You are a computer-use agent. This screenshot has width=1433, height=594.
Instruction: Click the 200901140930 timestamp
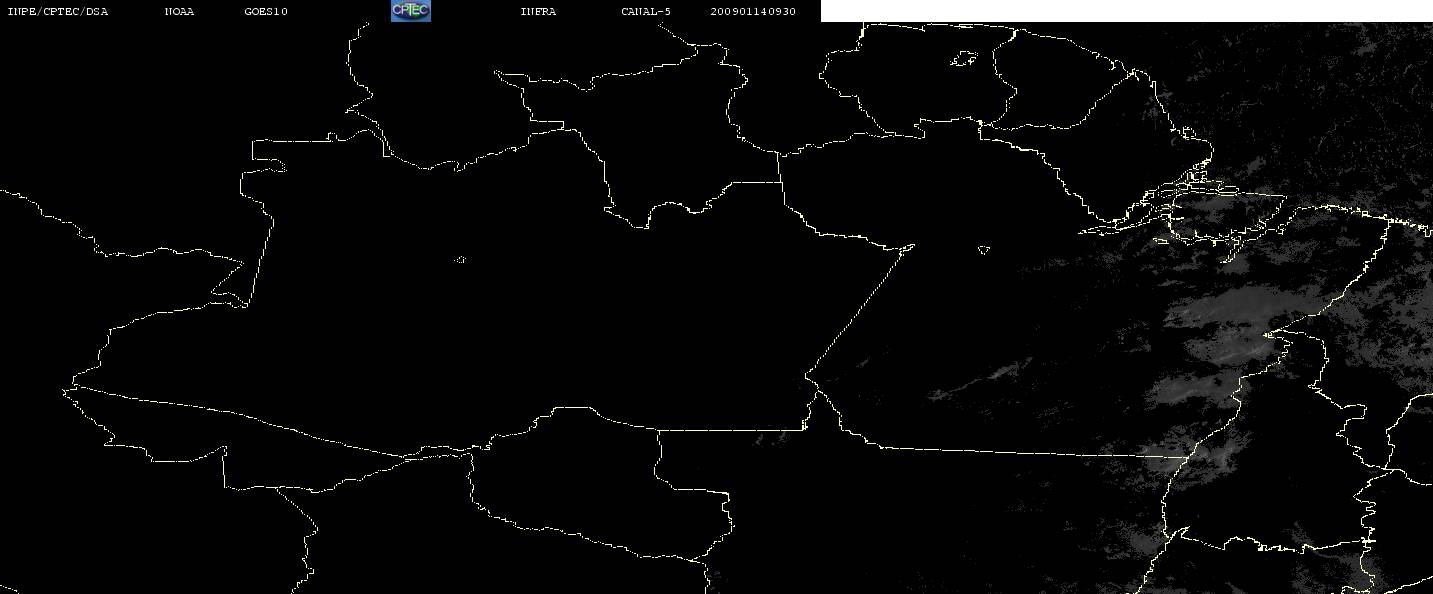[x=753, y=12]
